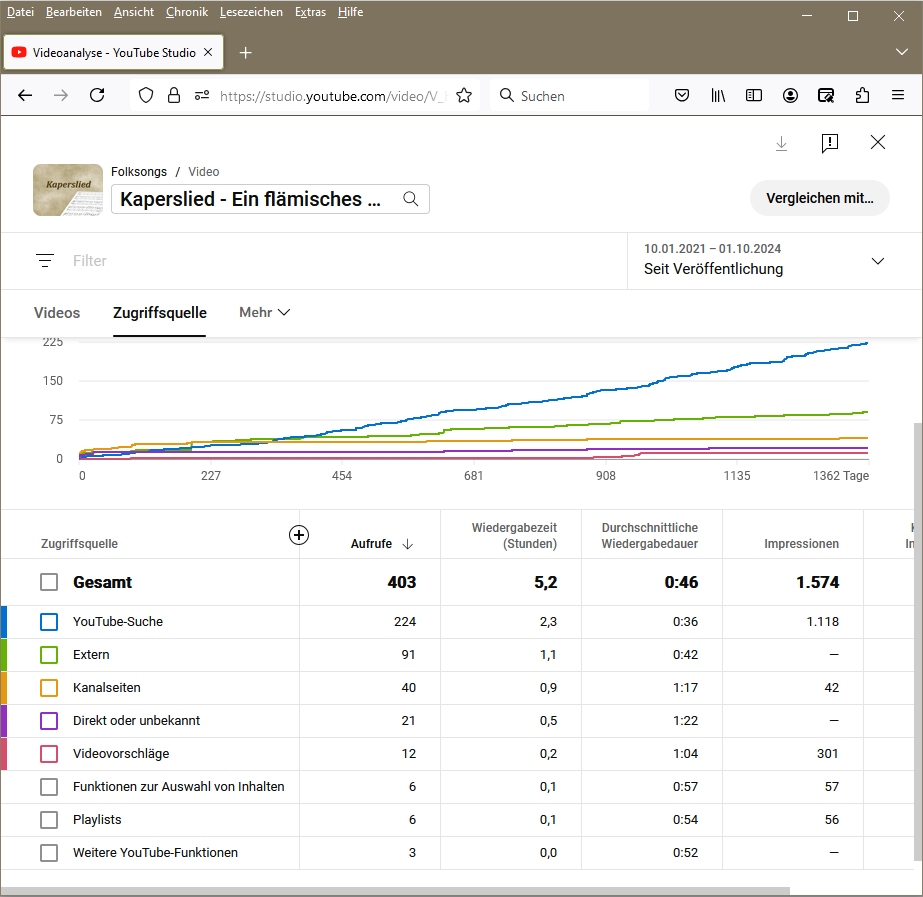Reload the current page

pyautogui.click(x=97, y=95)
